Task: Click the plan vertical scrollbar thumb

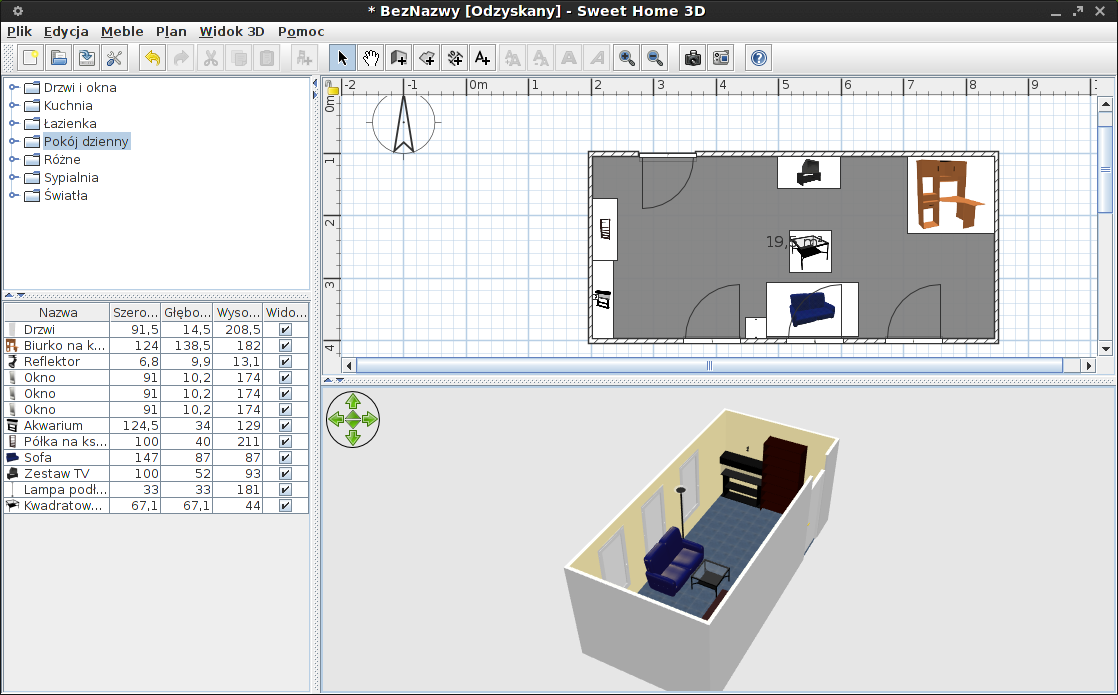Action: pyautogui.click(x=1105, y=170)
